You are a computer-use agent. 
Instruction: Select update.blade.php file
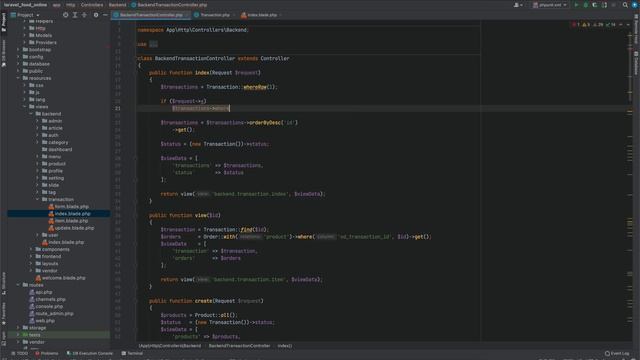point(71,228)
